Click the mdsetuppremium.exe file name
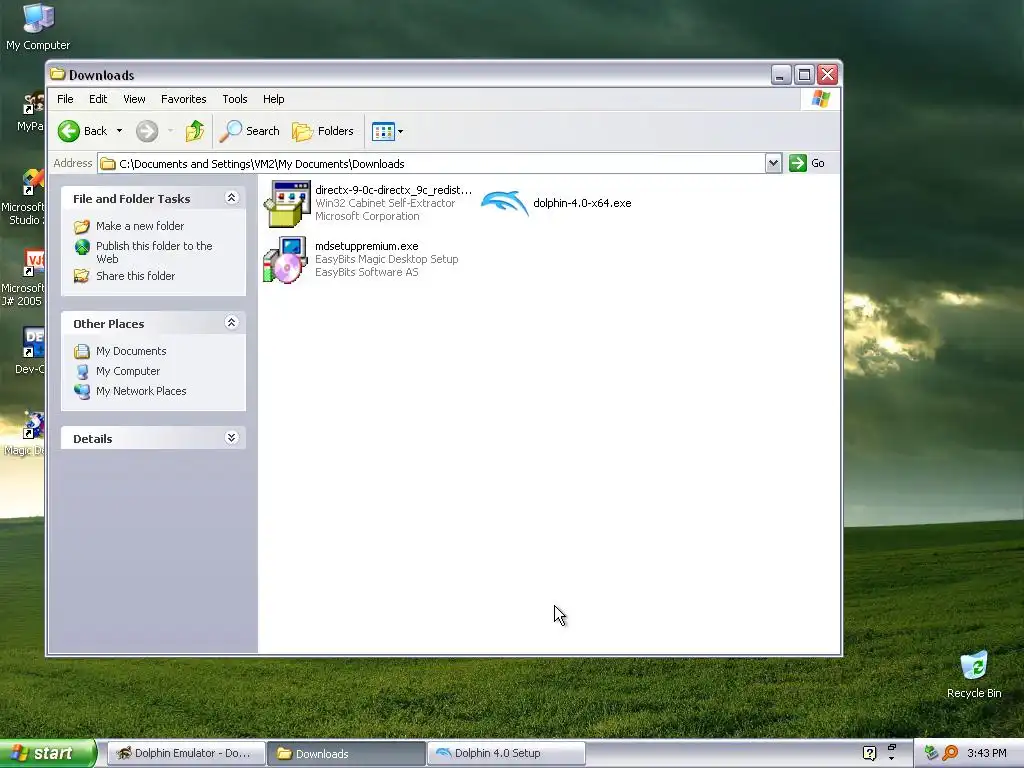Viewport: 1024px width, 768px height. (x=366, y=246)
